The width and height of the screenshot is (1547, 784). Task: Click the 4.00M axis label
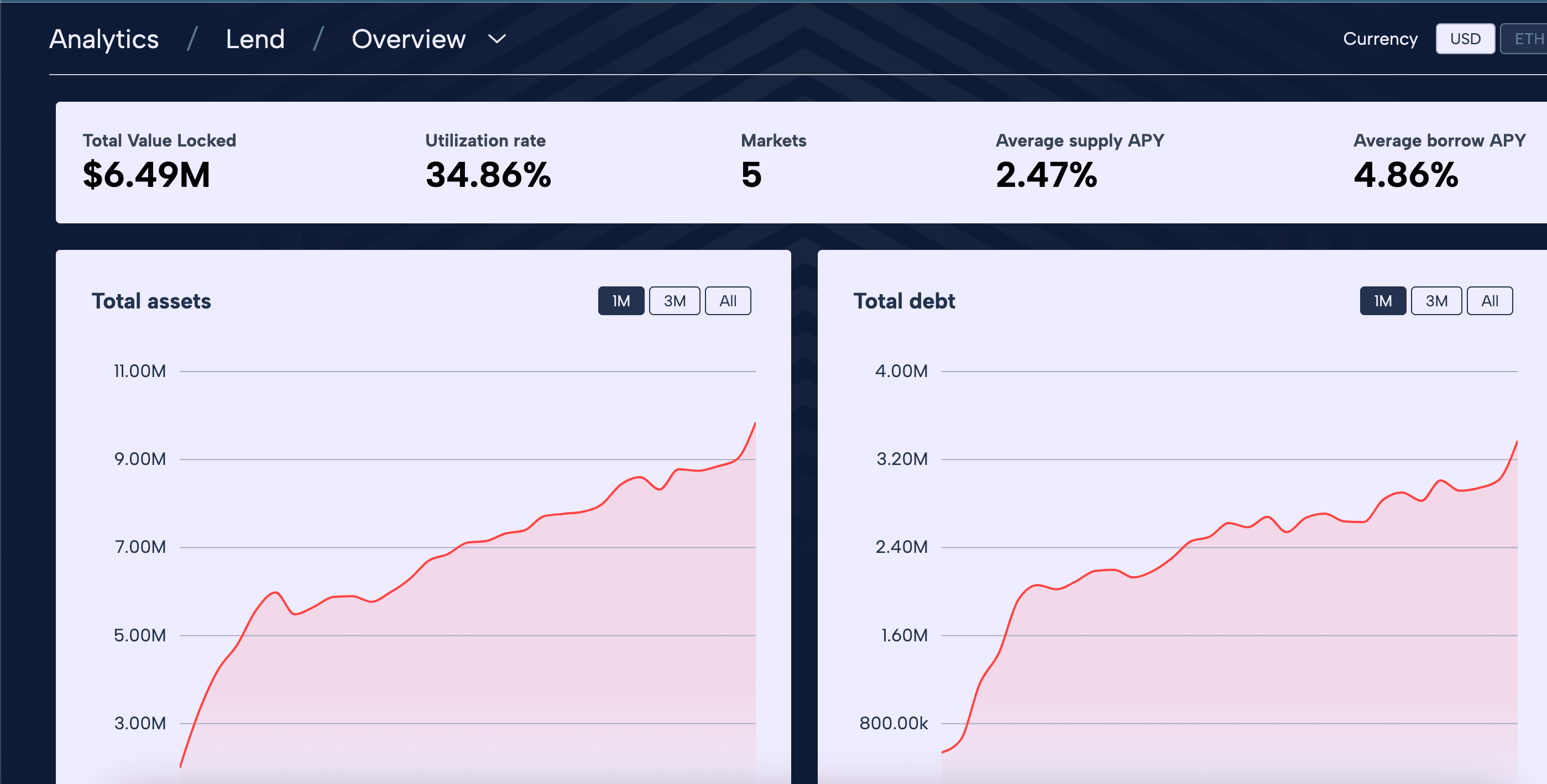click(901, 372)
